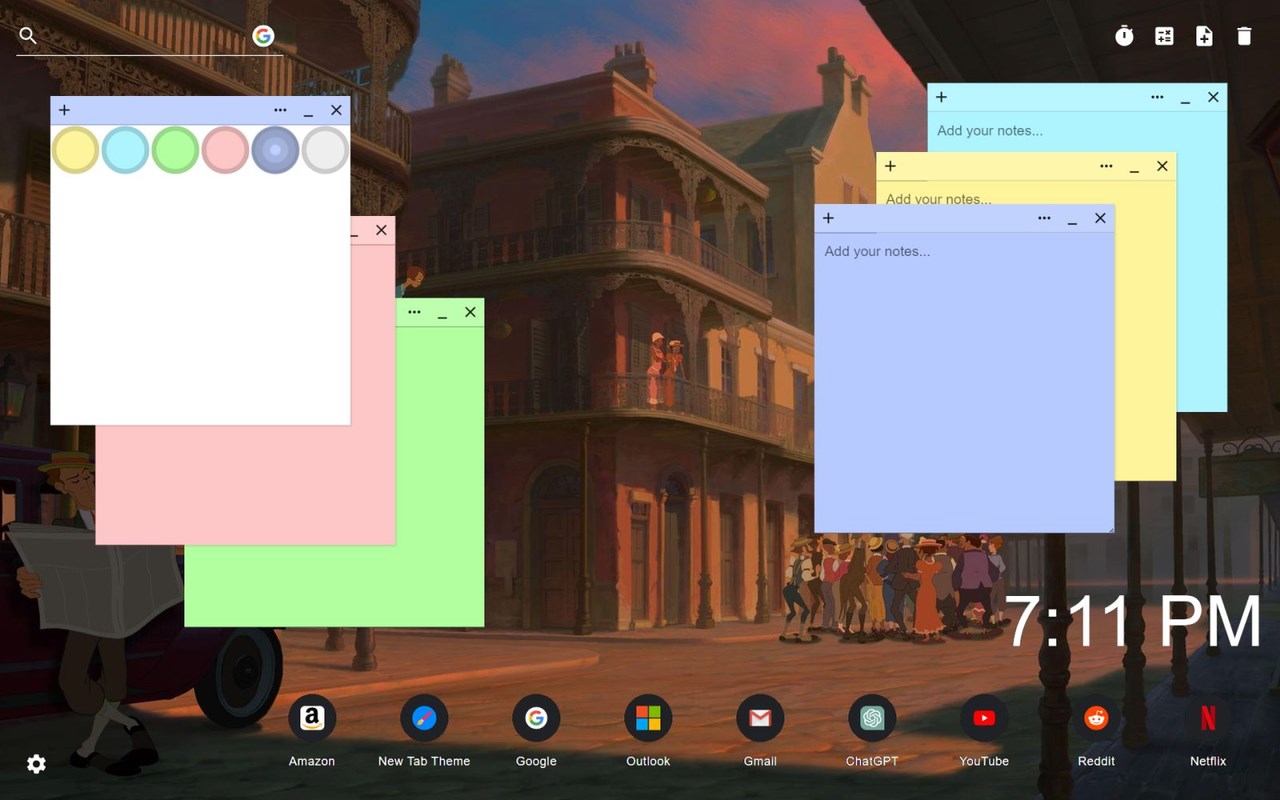Click the trash bin icon

(x=1244, y=36)
